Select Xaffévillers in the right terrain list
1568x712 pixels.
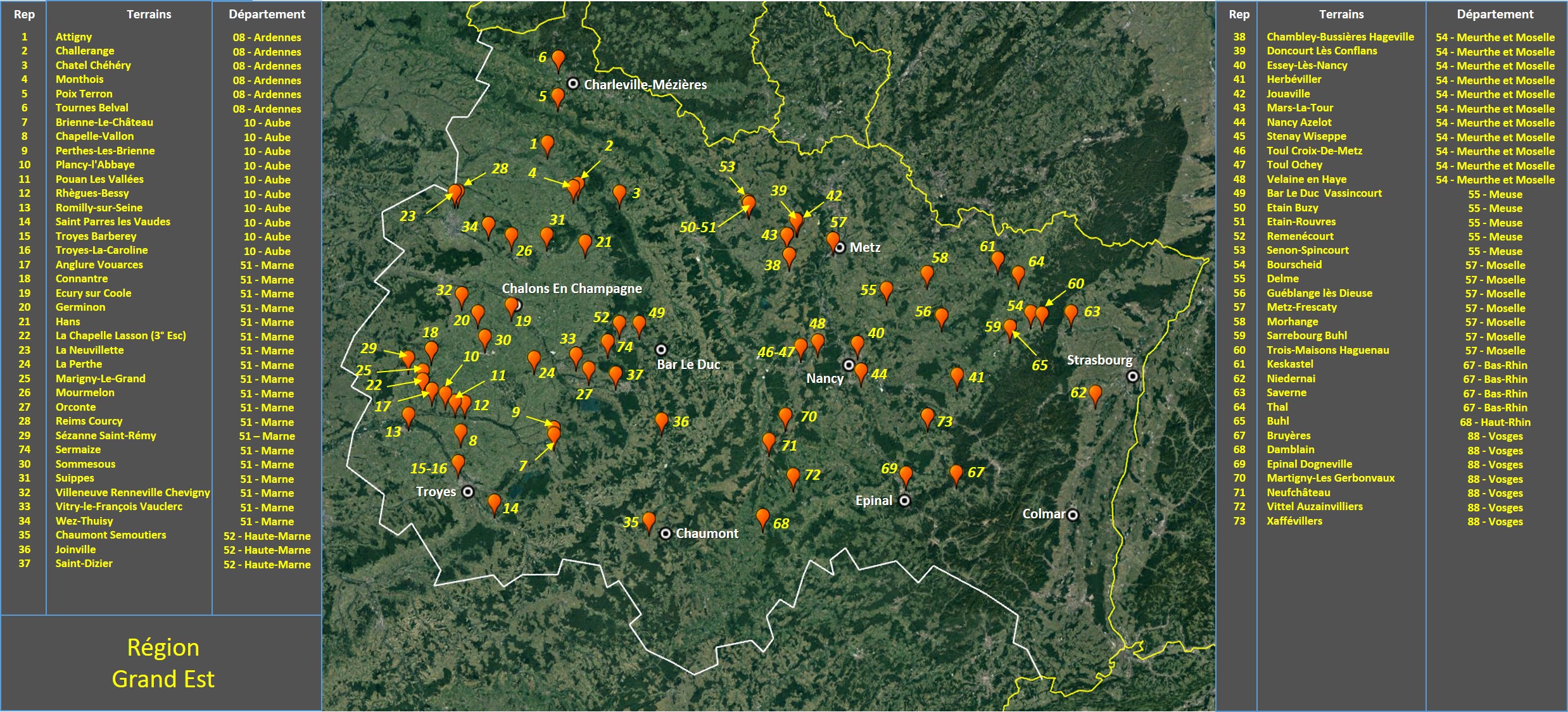(x=1294, y=521)
